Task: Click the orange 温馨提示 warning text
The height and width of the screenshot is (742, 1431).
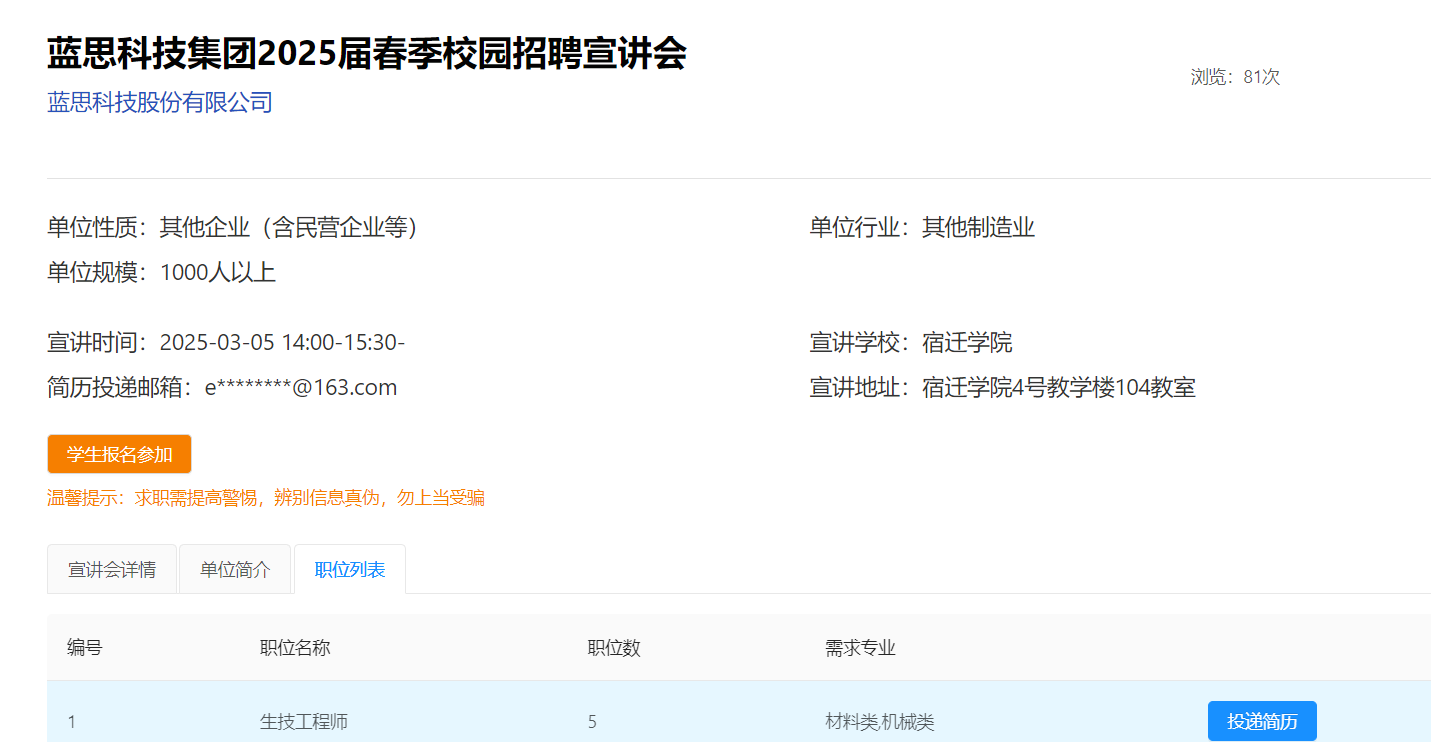Action: [266, 498]
